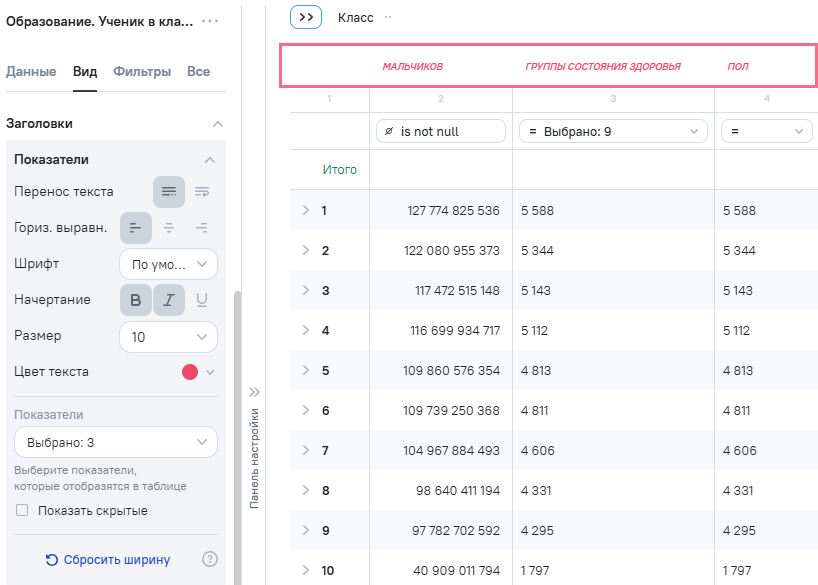Switch to the Фильтры tab
Image resolution: width=818 pixels, height=585 pixels.
(x=142, y=71)
